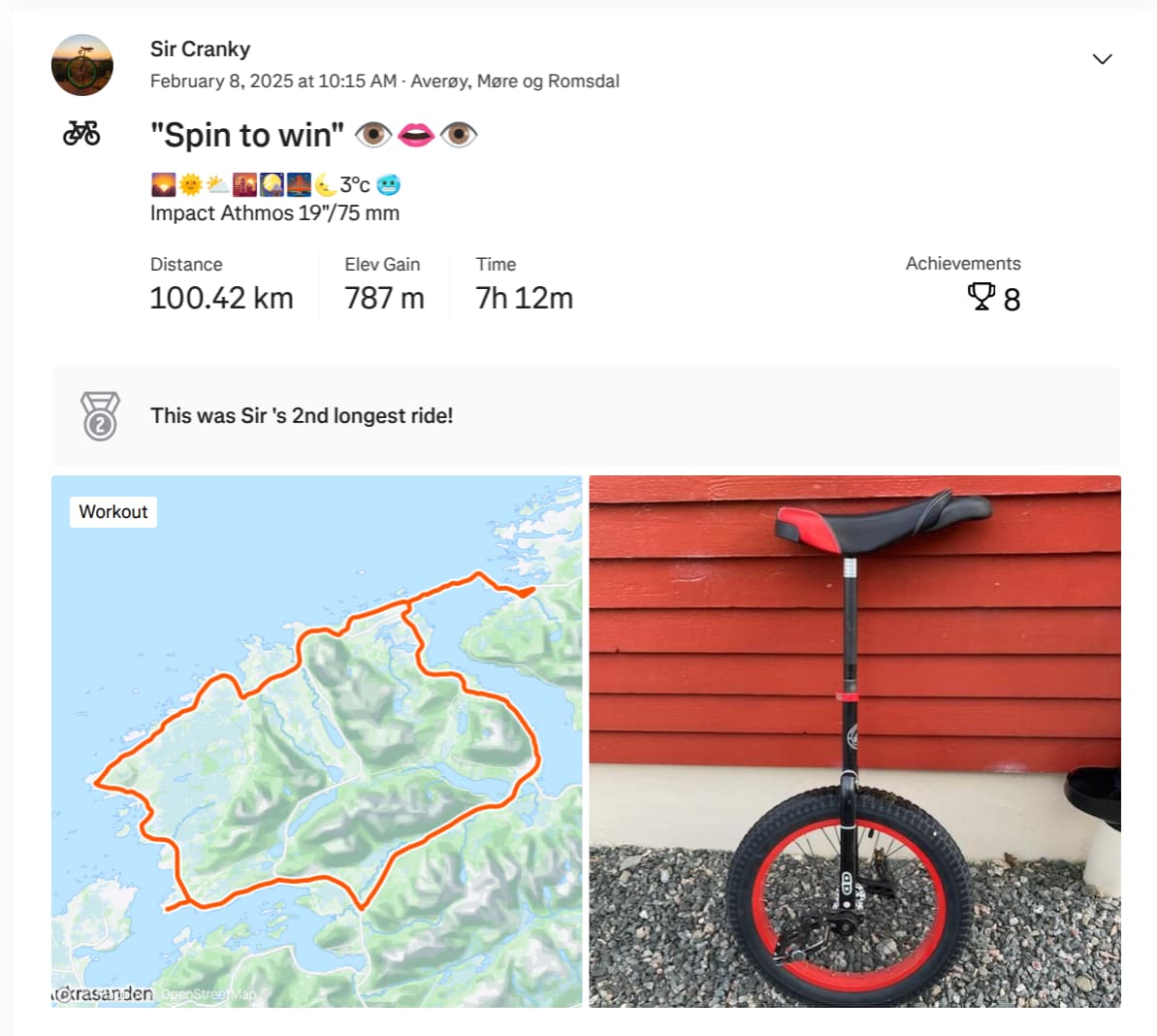Open the unicycle photo
Viewport: 1157px width, 1036px height.
[x=854, y=741]
